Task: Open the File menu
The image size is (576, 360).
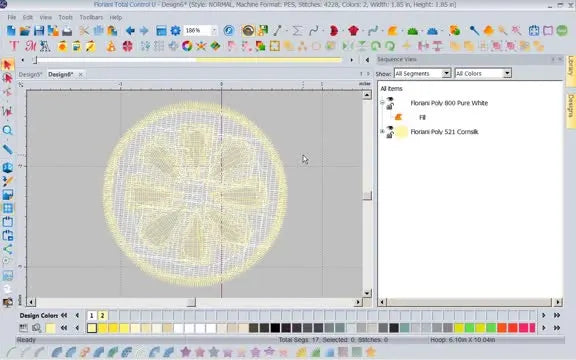Action: pyautogui.click(x=12, y=17)
